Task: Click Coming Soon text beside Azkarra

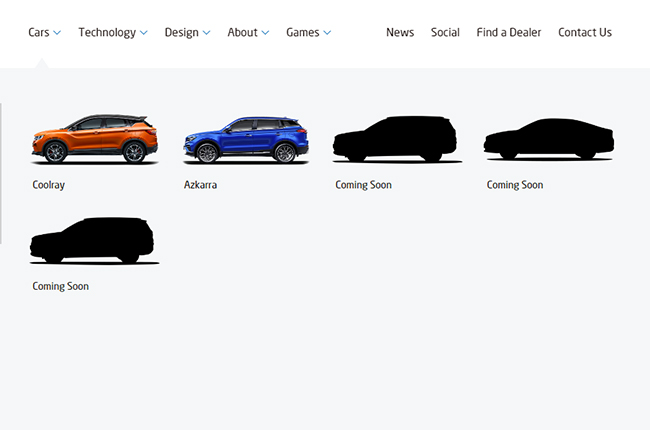Action: click(x=364, y=185)
